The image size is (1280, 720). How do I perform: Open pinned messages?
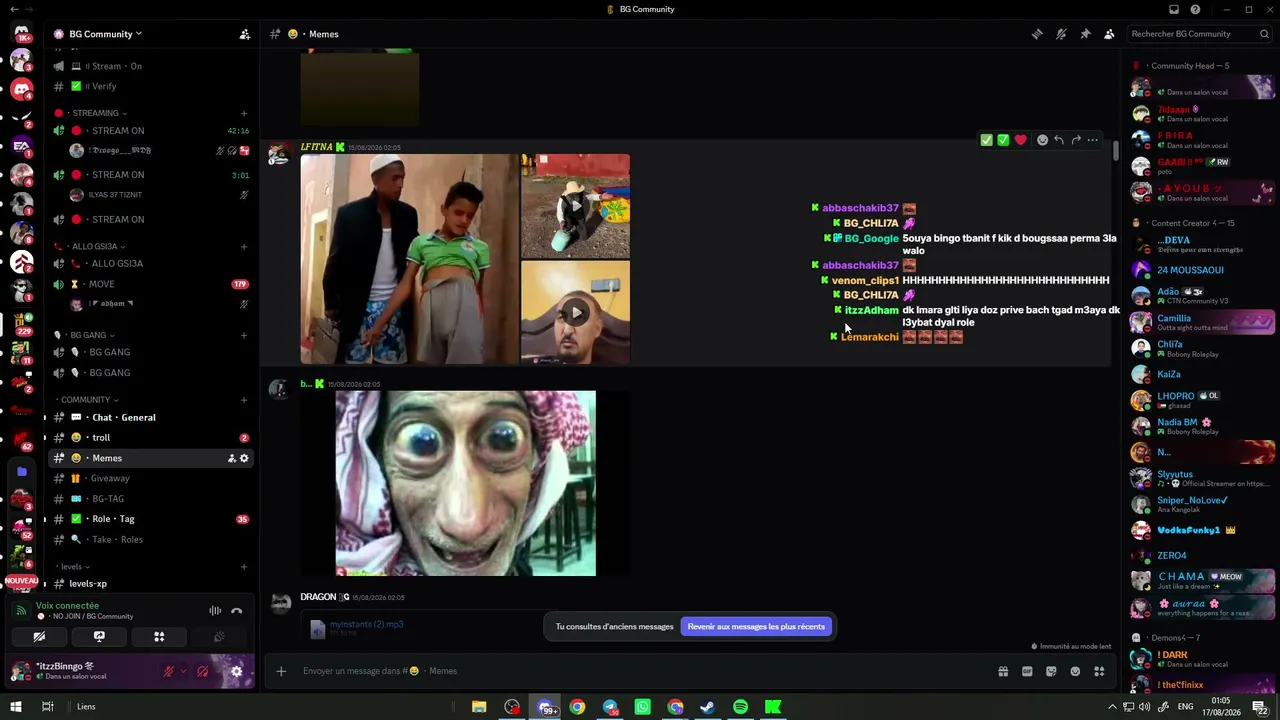point(1085,34)
